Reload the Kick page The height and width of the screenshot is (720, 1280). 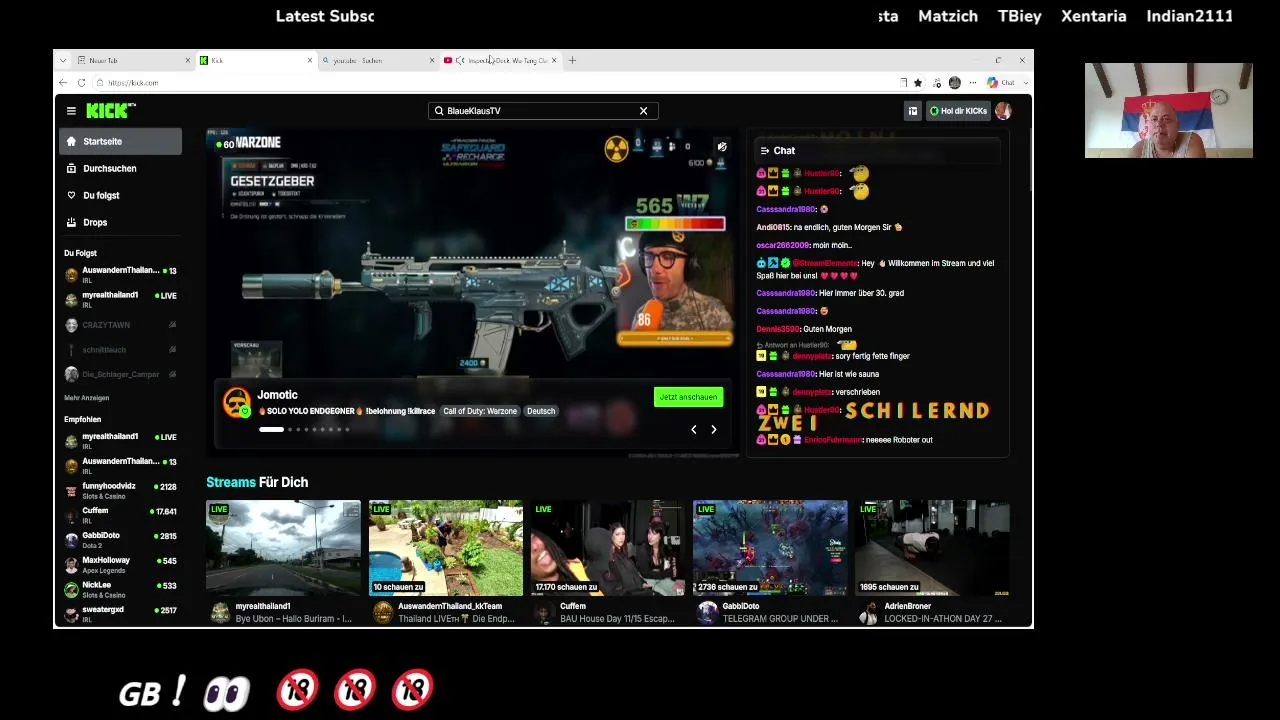[81, 83]
